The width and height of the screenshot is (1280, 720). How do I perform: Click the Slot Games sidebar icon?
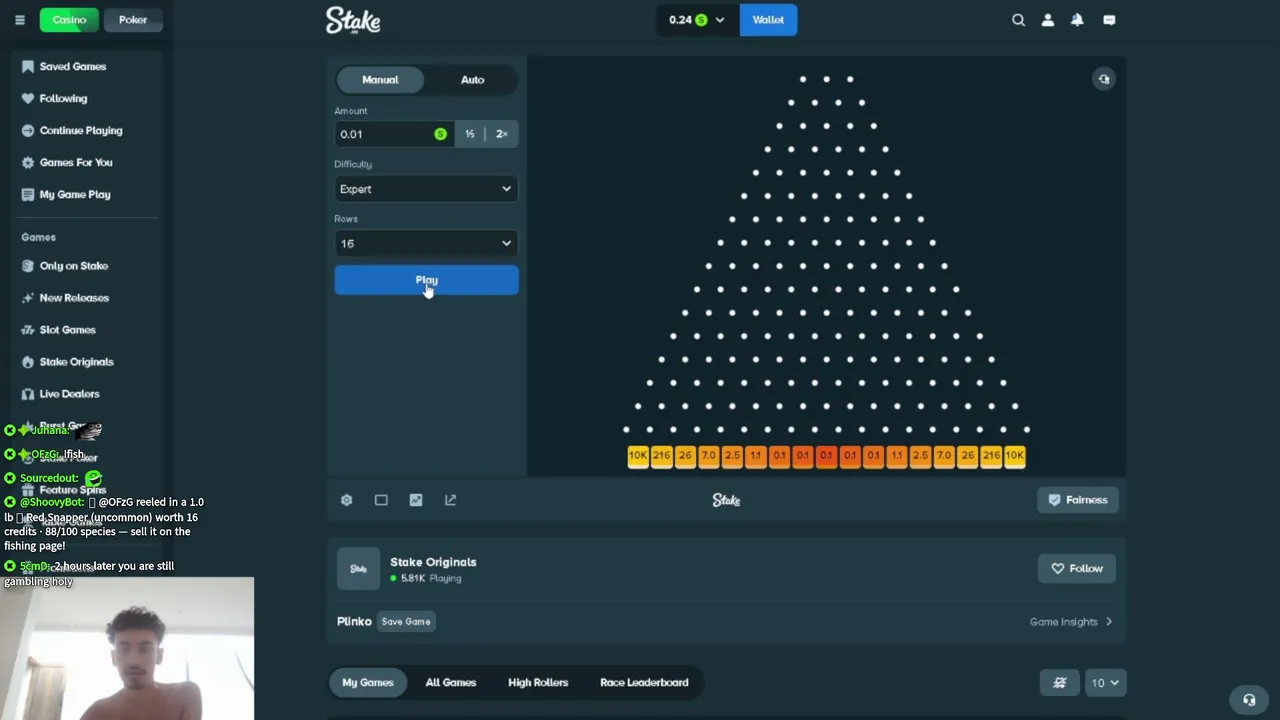coord(28,330)
